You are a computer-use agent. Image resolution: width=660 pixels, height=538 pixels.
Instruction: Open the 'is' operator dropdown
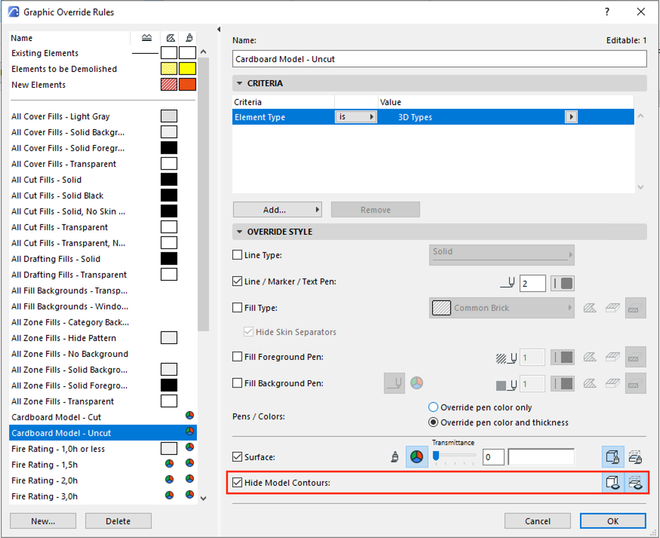(356, 117)
